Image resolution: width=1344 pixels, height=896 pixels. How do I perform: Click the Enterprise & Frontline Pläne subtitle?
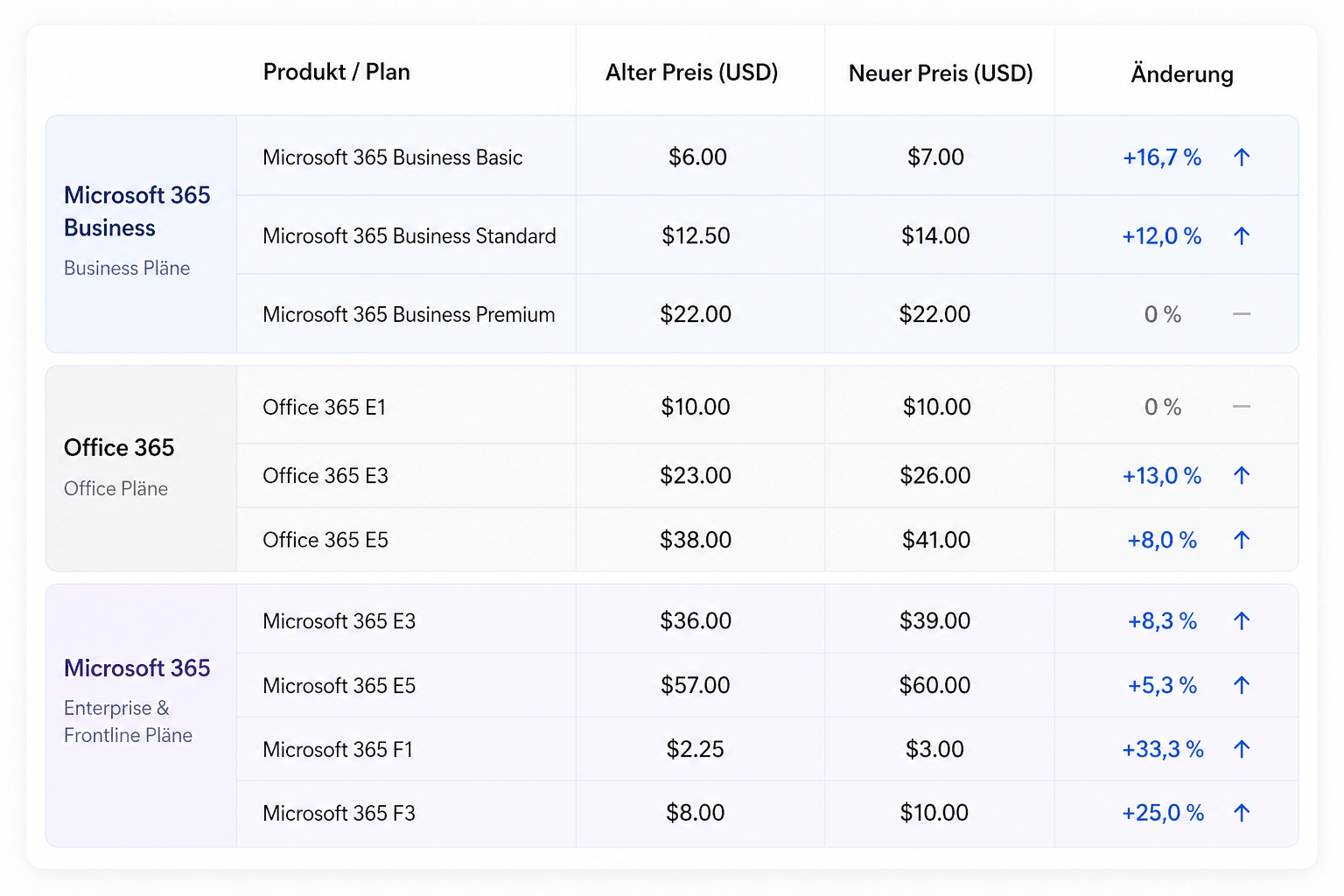128,721
